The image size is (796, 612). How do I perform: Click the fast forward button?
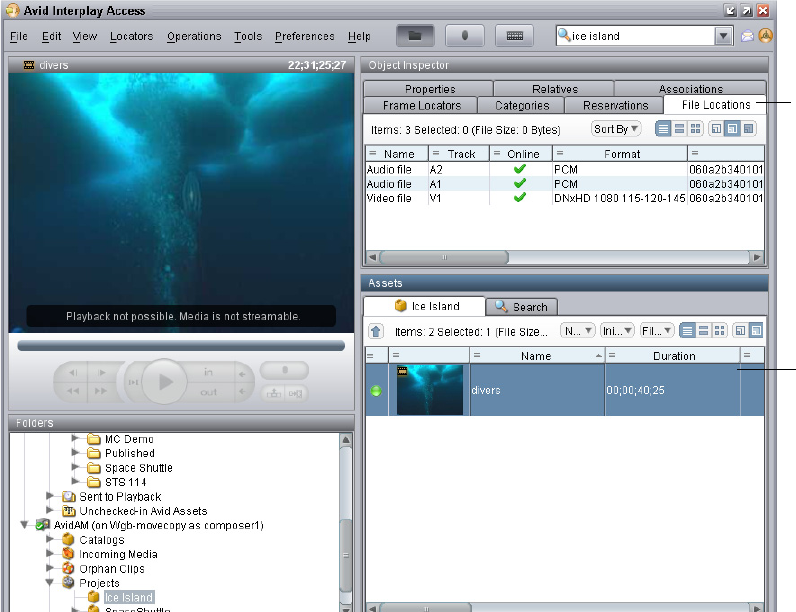pos(102,391)
